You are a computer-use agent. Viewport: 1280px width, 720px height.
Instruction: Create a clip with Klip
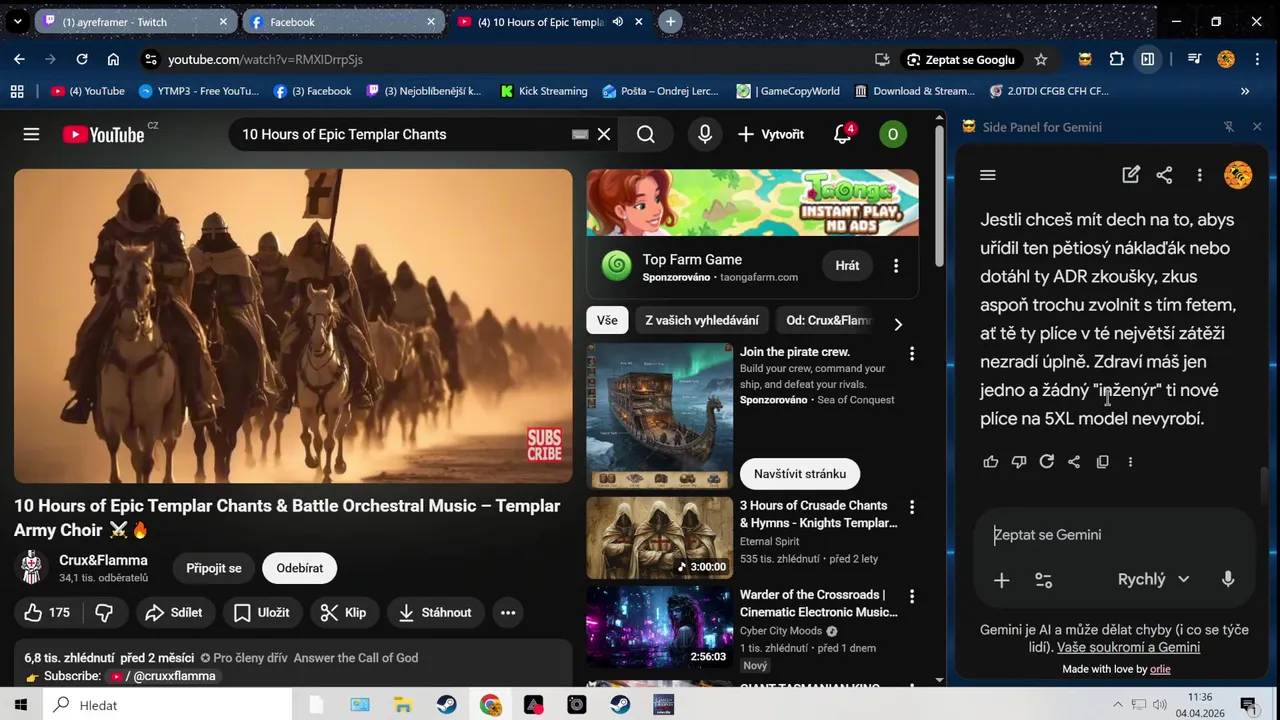(x=343, y=613)
